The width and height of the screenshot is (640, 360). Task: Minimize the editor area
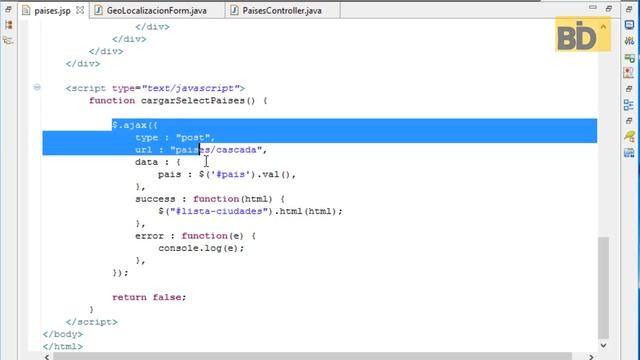pyautogui.click(x=593, y=8)
